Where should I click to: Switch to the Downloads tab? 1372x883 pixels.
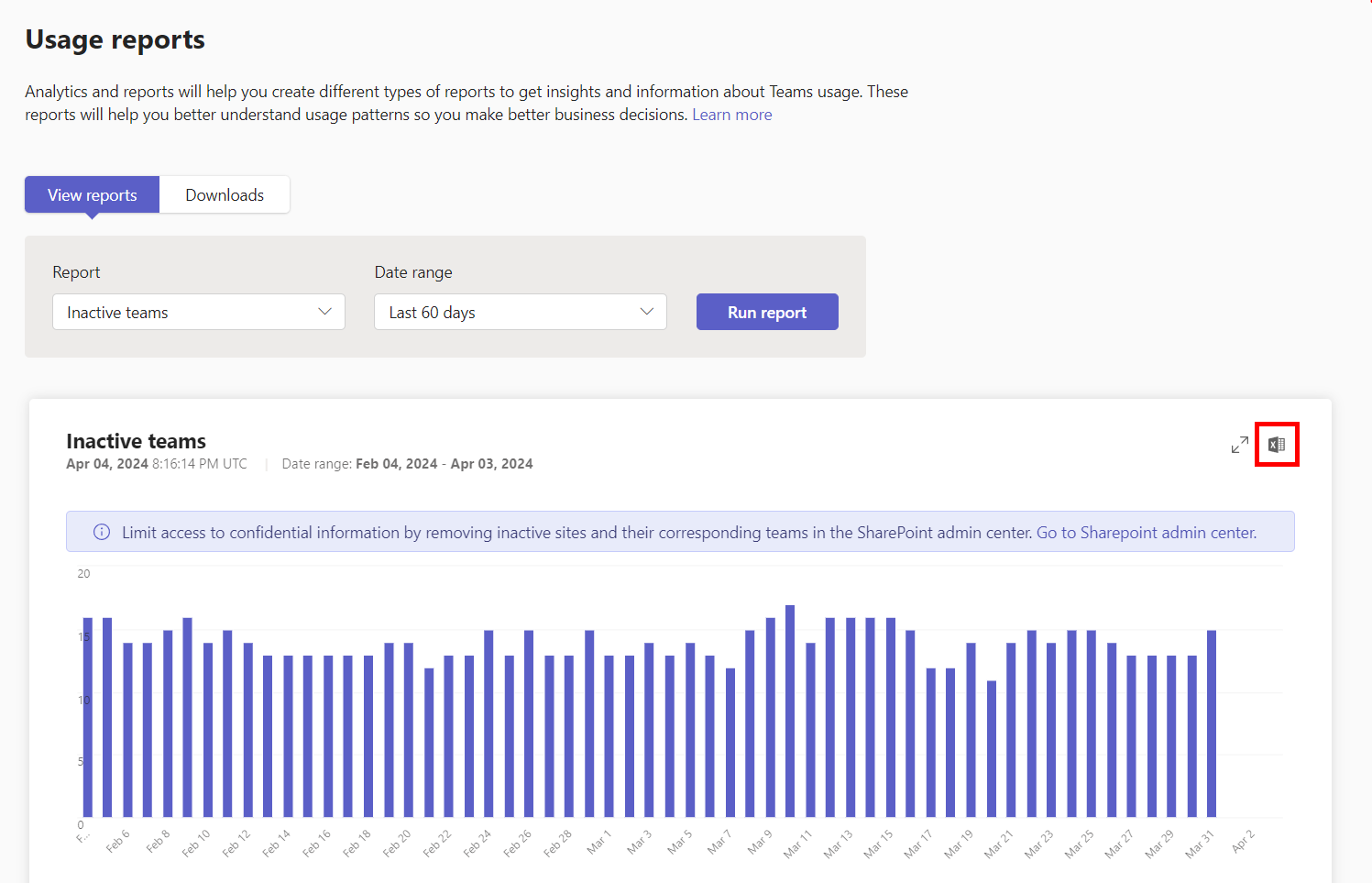tap(225, 195)
